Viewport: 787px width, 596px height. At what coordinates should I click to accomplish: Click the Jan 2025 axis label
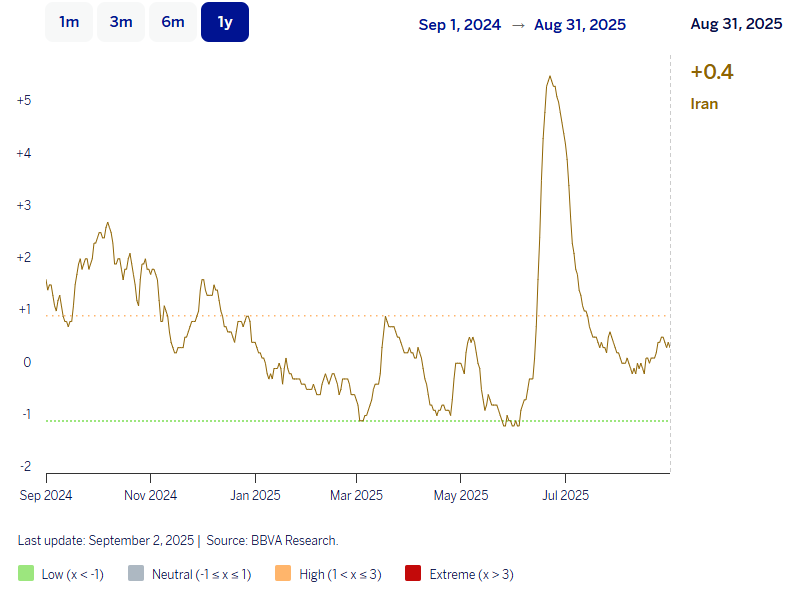coord(255,496)
